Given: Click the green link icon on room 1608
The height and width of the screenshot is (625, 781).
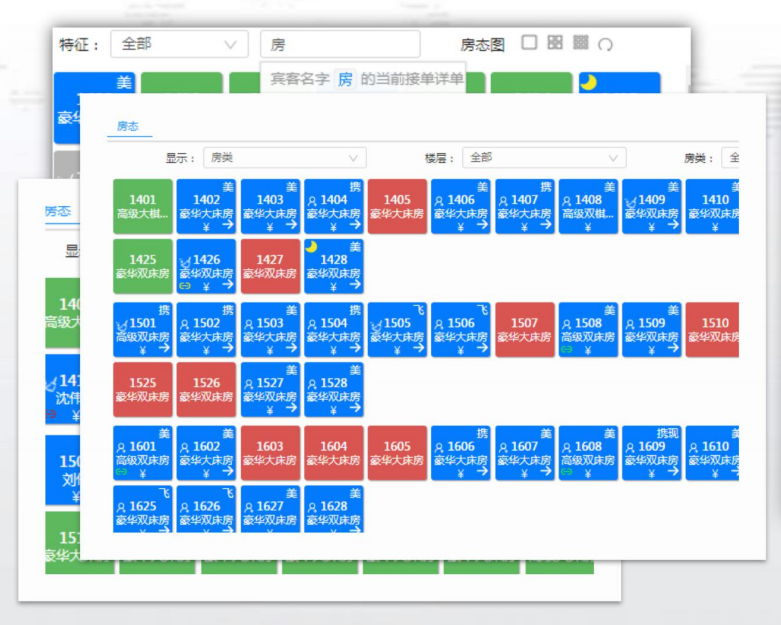Looking at the screenshot, I should pyautogui.click(x=567, y=472).
